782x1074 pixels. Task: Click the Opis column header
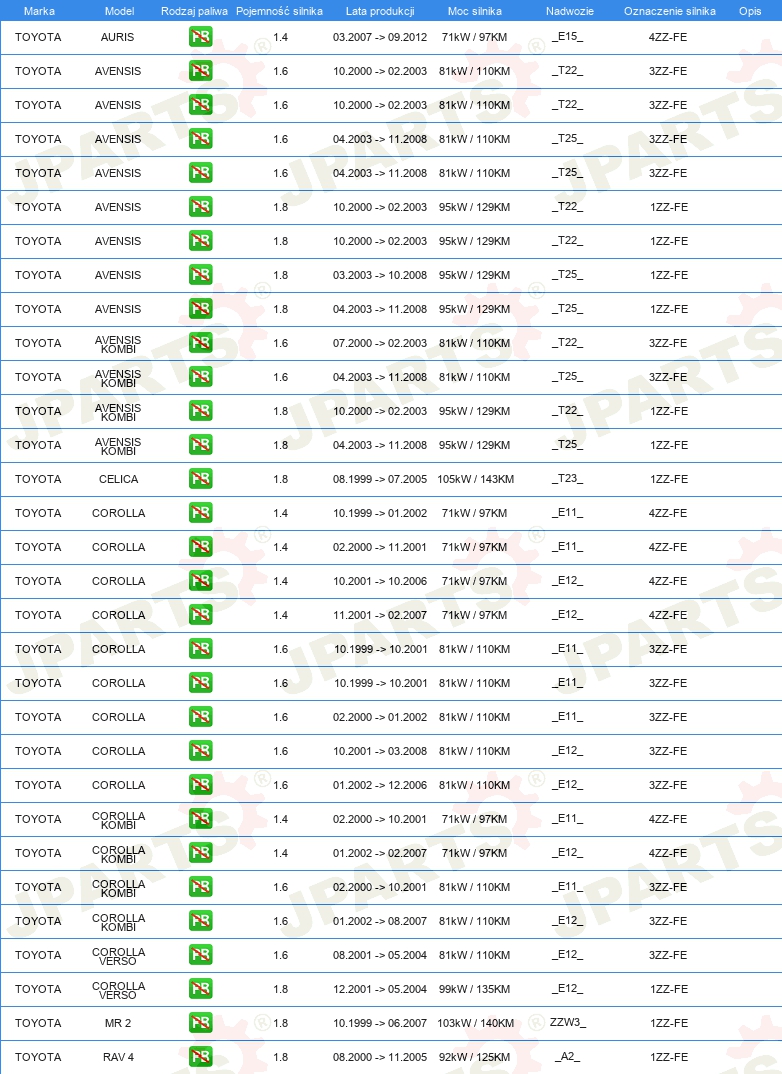coord(750,11)
